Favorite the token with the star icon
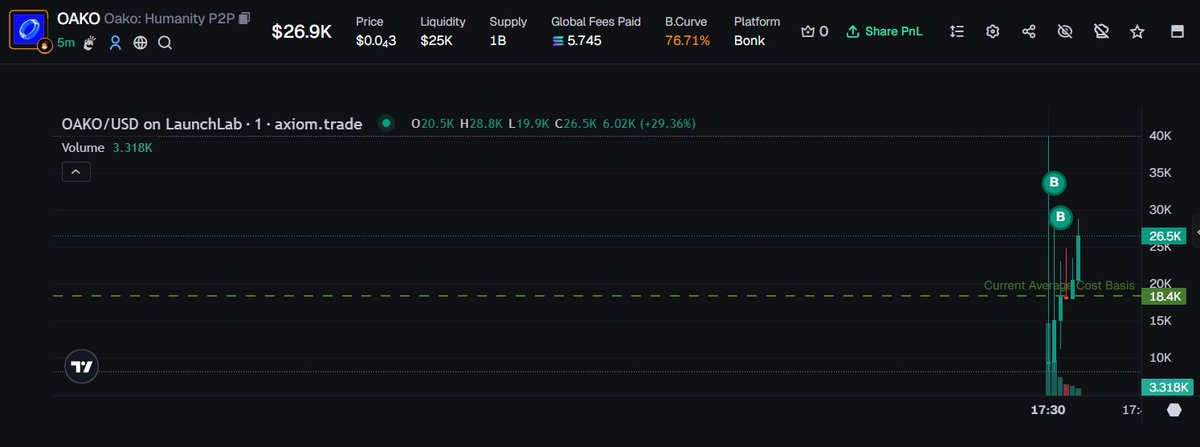Screen dimensions: 1200x447 pos(1137,31)
